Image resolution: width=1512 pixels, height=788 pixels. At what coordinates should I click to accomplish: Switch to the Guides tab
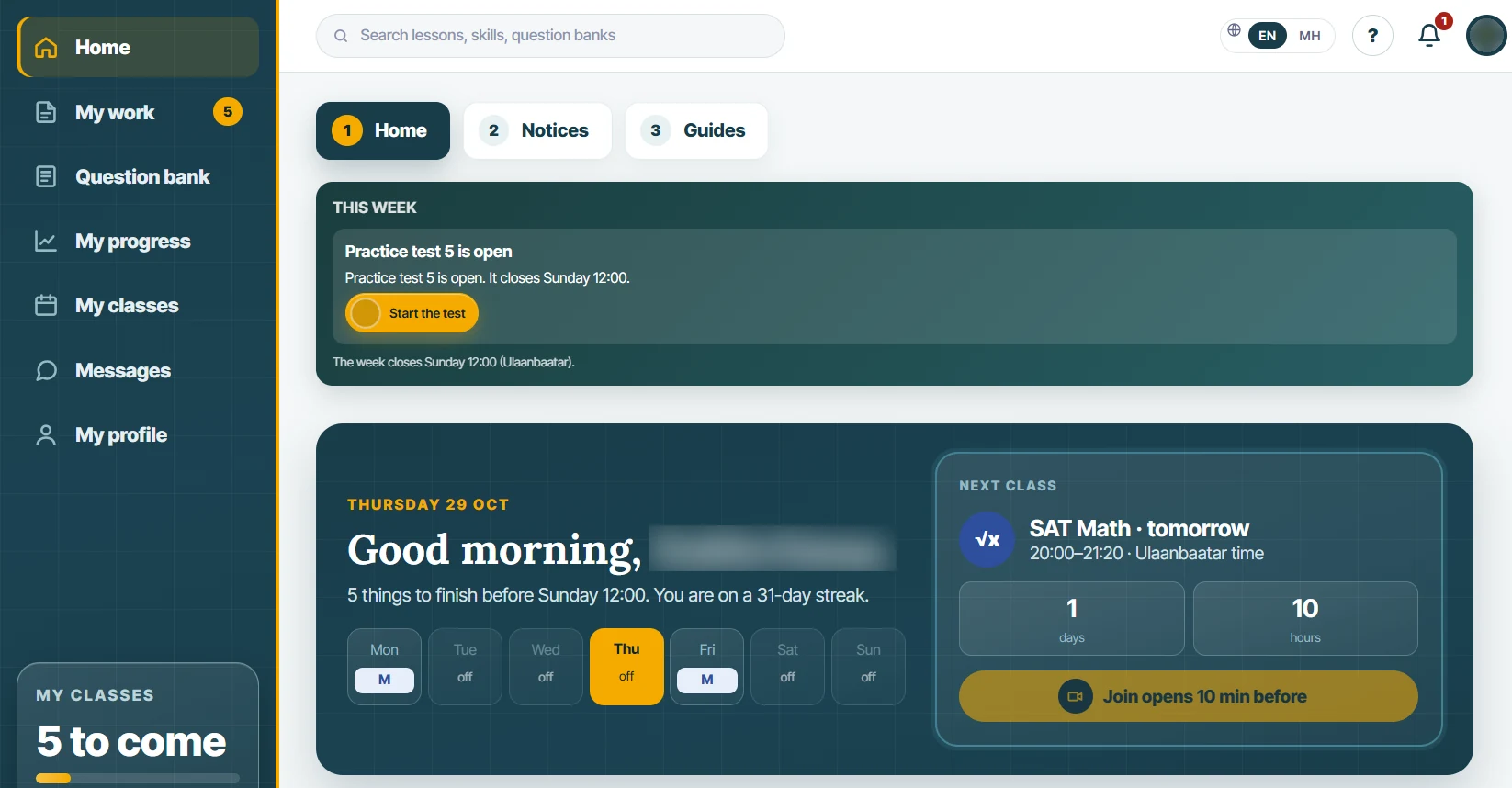(x=696, y=130)
